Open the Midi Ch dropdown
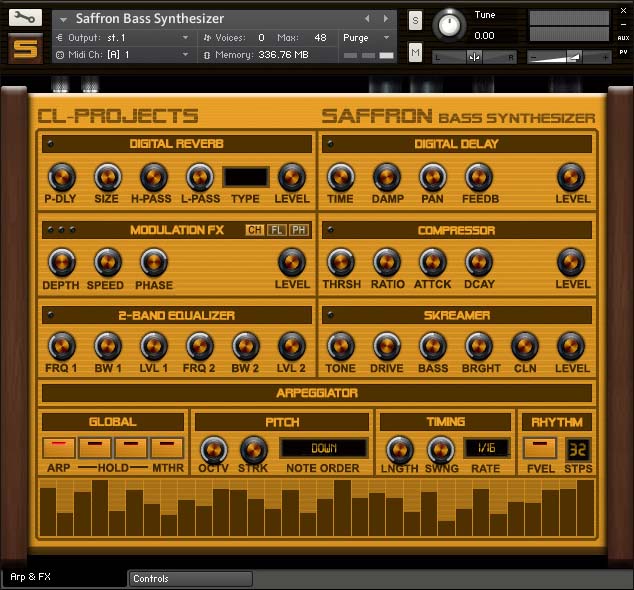The width and height of the screenshot is (634, 590). [x=123, y=55]
